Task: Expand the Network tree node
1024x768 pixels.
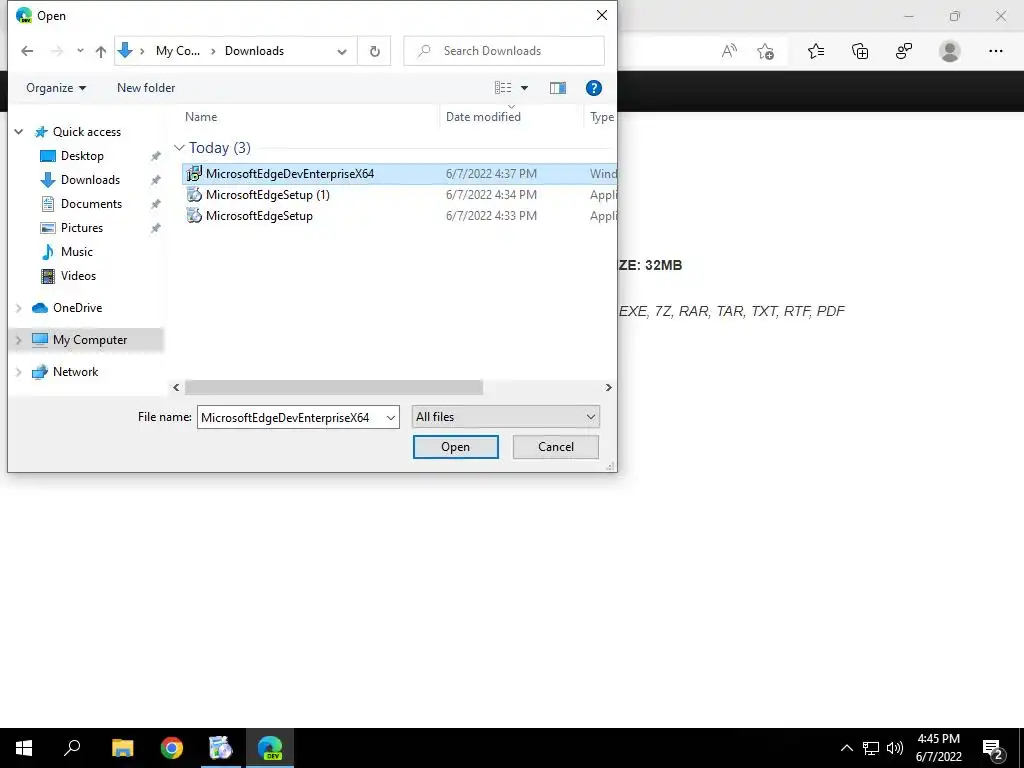Action: (x=19, y=372)
